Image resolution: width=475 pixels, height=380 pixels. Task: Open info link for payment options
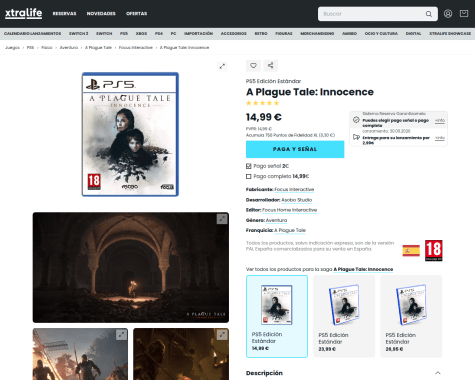(x=440, y=120)
